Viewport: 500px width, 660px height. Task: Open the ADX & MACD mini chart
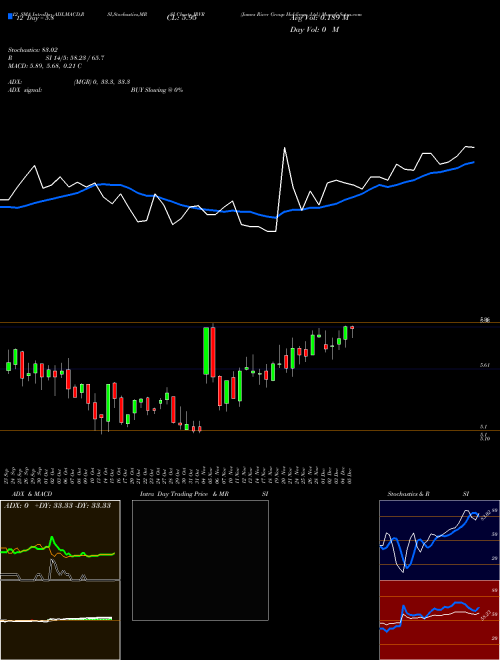click(60, 580)
